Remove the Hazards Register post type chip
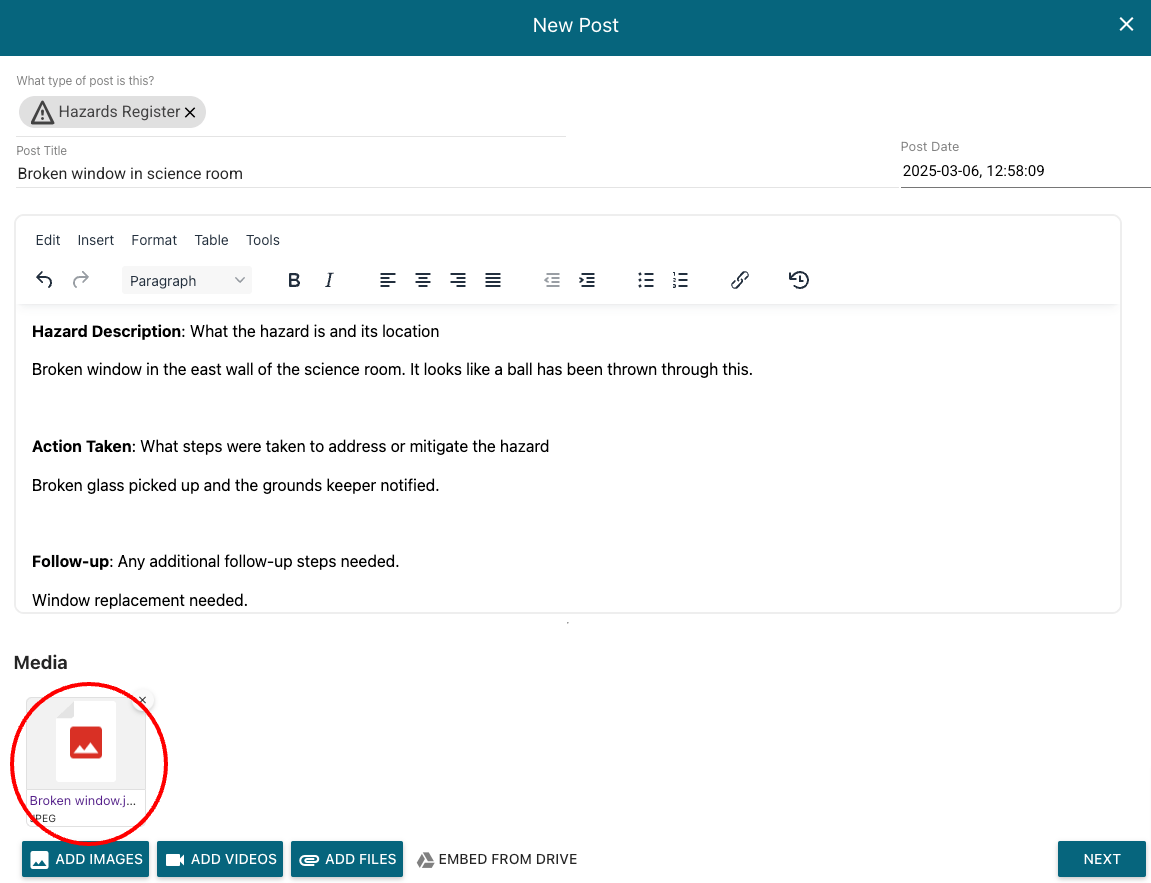Viewport: 1151px width, 883px height. tap(190, 113)
